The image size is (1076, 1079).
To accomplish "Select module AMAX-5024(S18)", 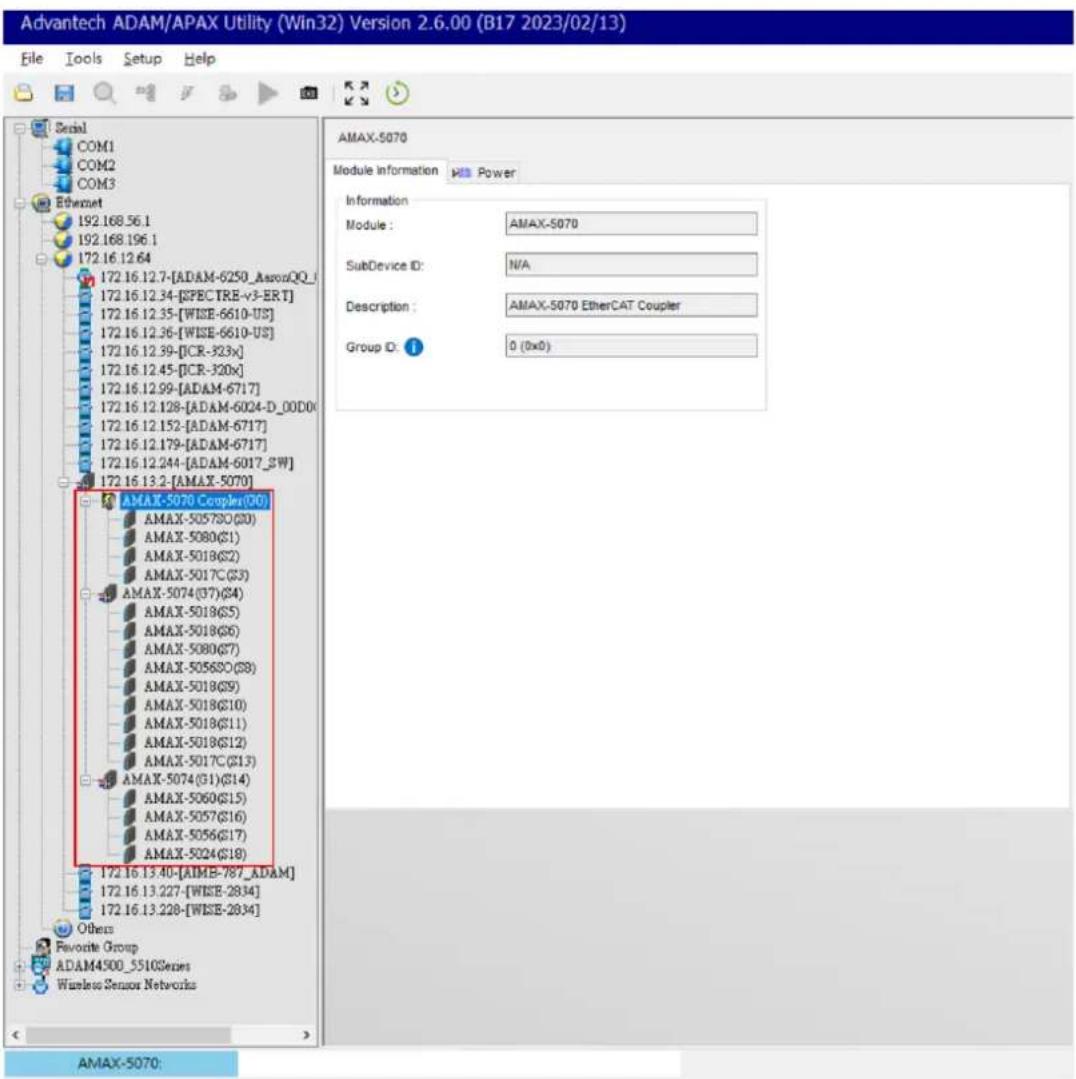I will click(195, 854).
